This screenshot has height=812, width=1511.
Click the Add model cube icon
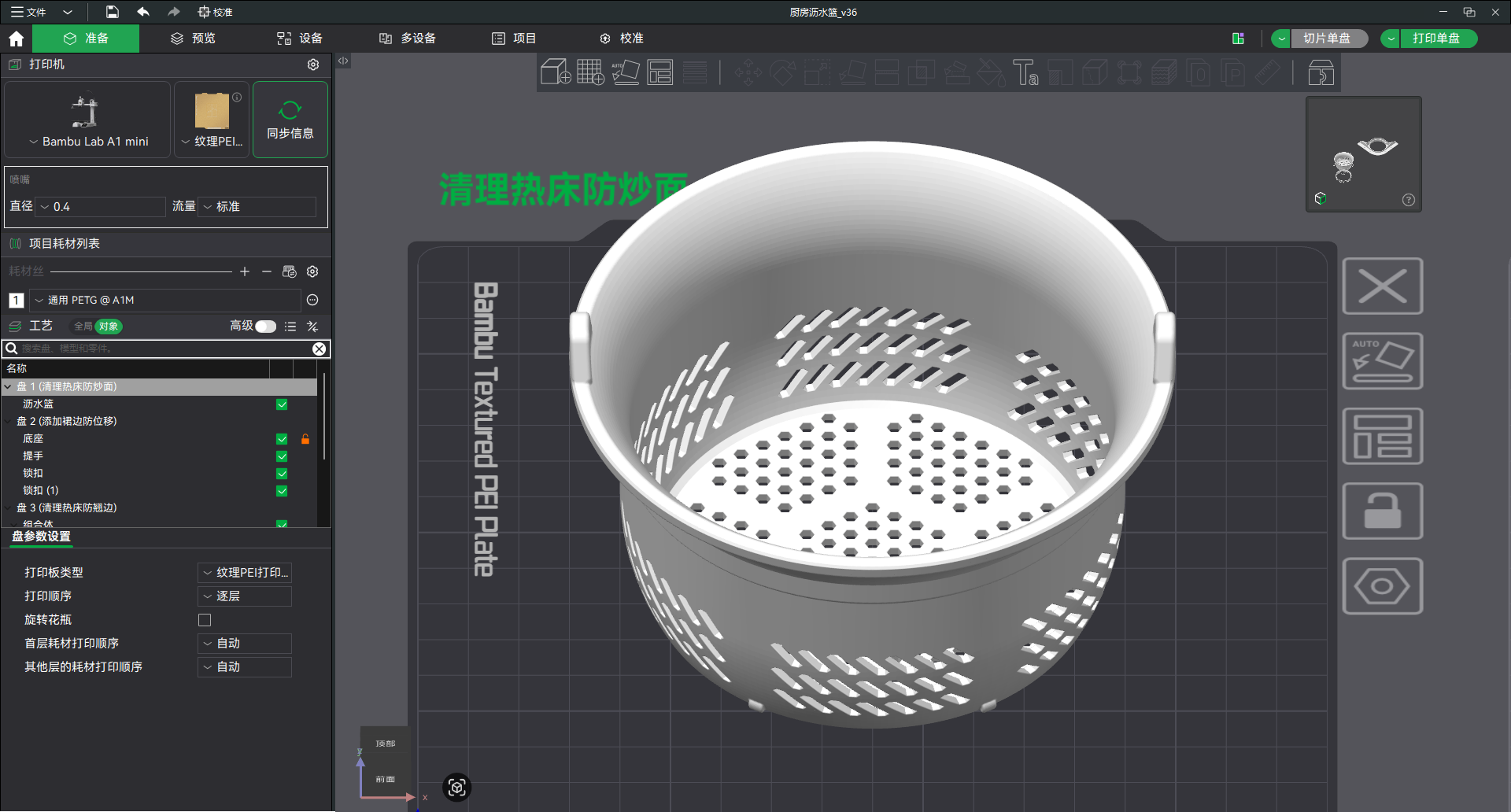coord(556,72)
